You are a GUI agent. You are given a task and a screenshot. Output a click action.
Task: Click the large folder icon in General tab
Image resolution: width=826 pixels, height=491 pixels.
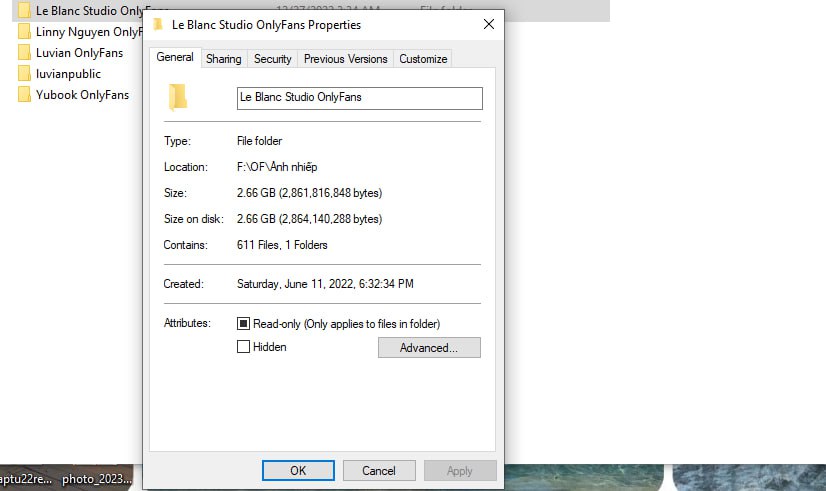tap(178, 97)
